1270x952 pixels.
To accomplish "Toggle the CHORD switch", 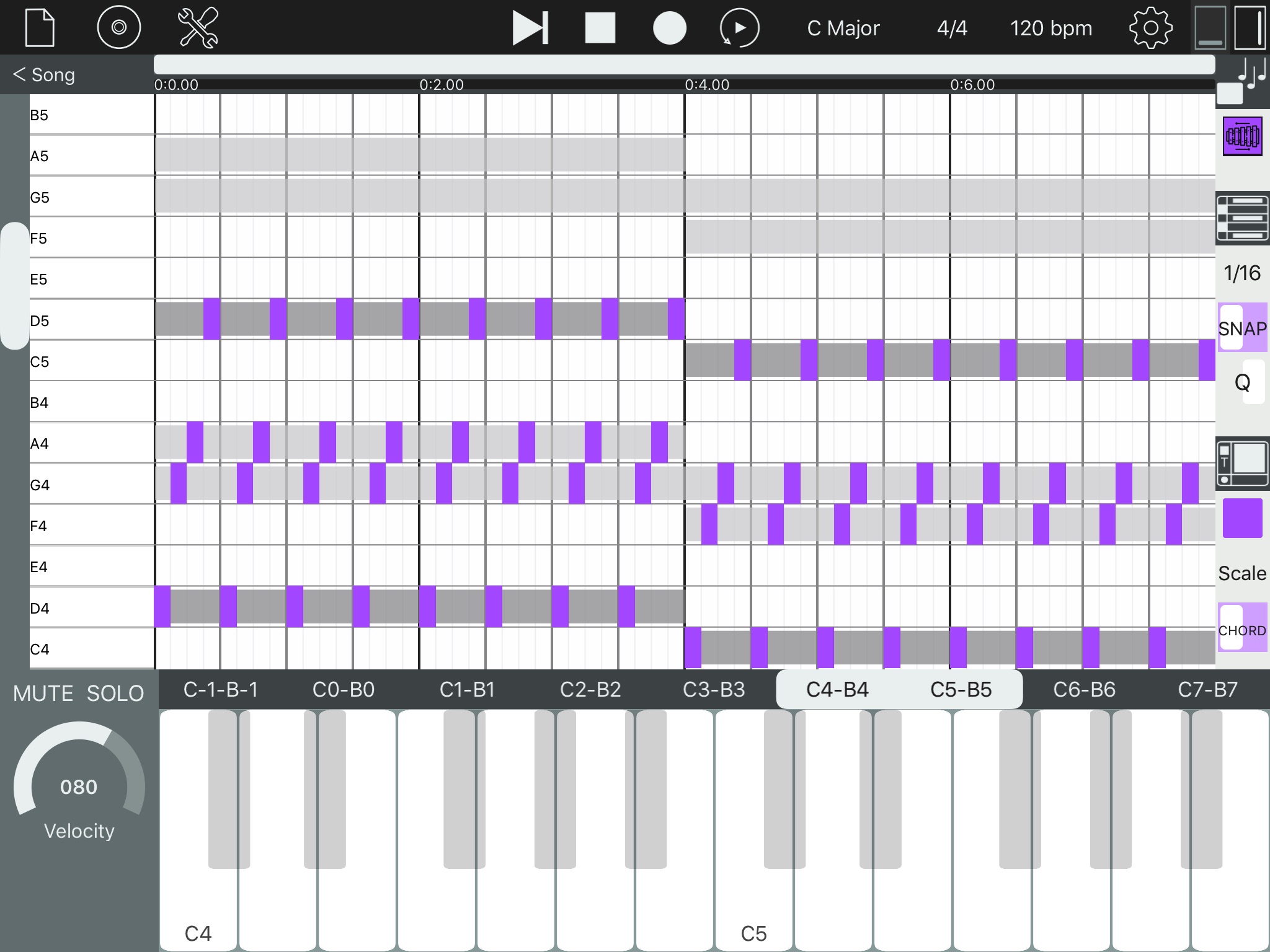I will [1243, 627].
